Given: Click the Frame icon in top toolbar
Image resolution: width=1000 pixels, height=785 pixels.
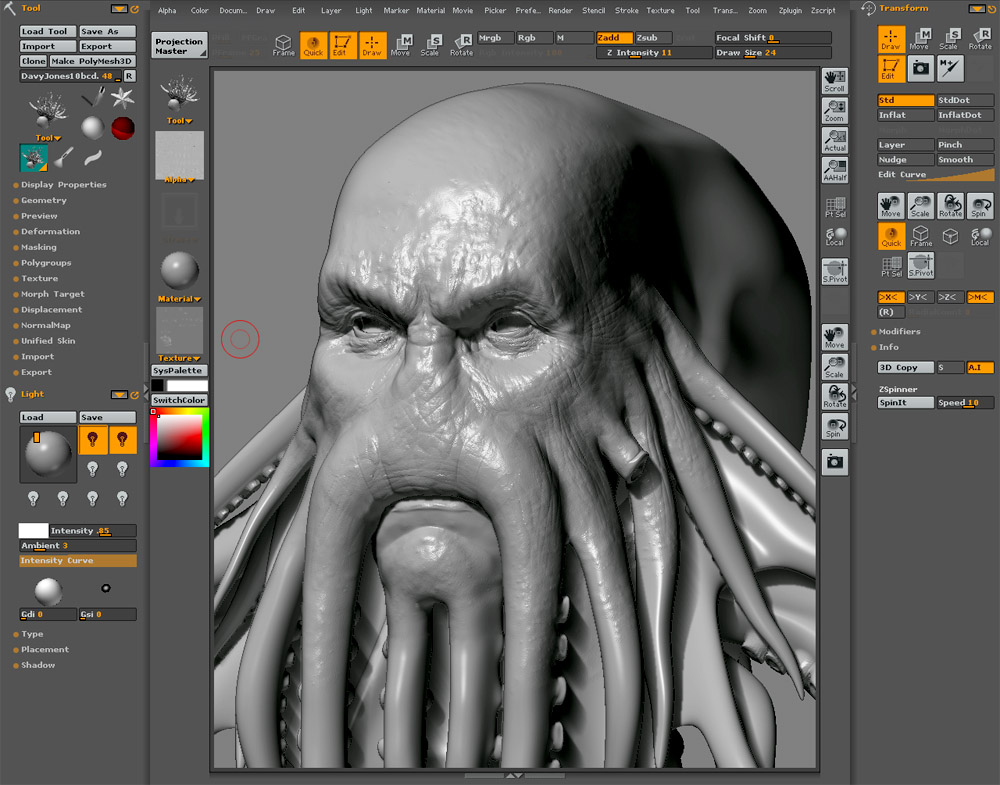Looking at the screenshot, I should [x=283, y=45].
